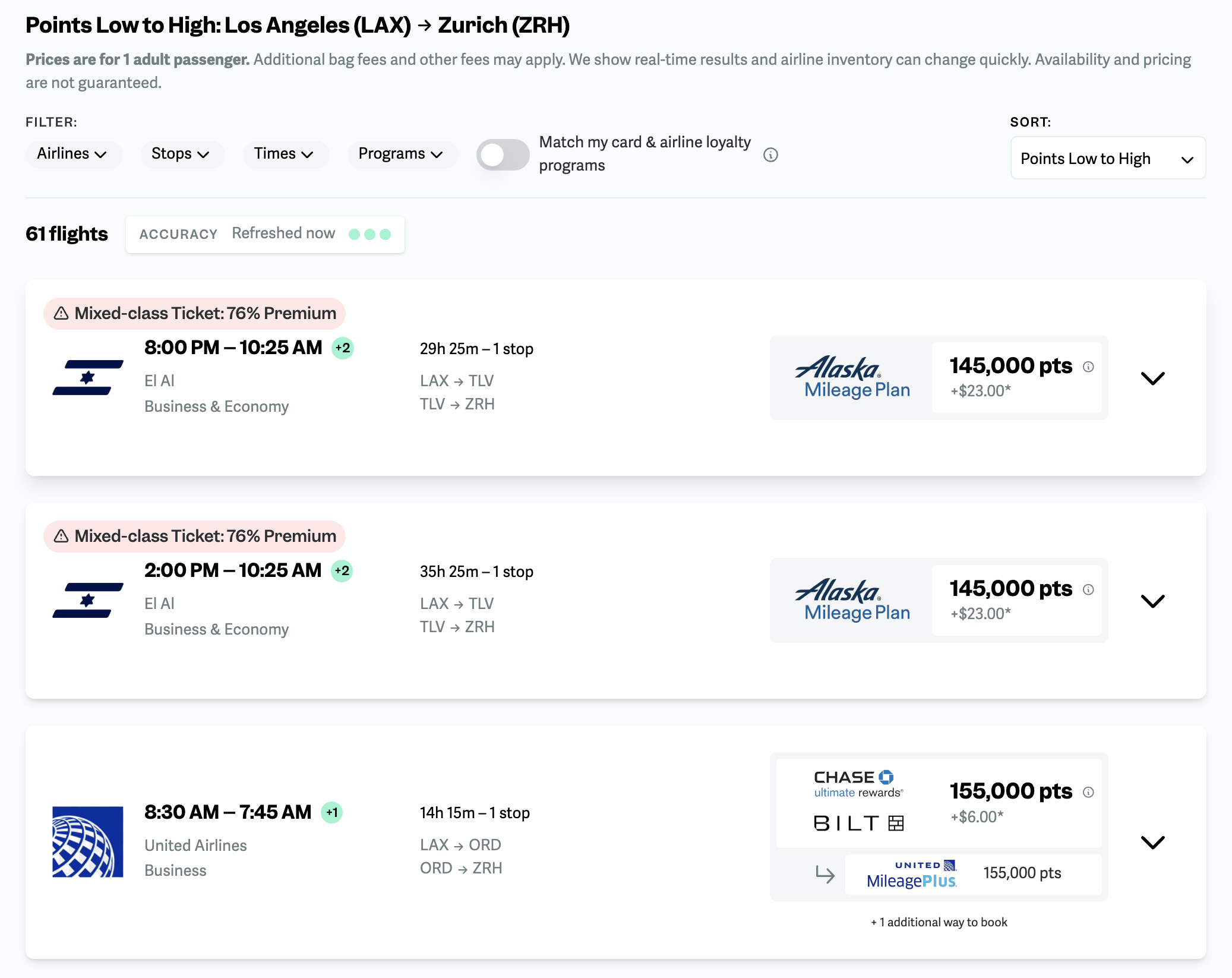Select the MileagePlus 155,000 pts transfer option

[x=973, y=874]
